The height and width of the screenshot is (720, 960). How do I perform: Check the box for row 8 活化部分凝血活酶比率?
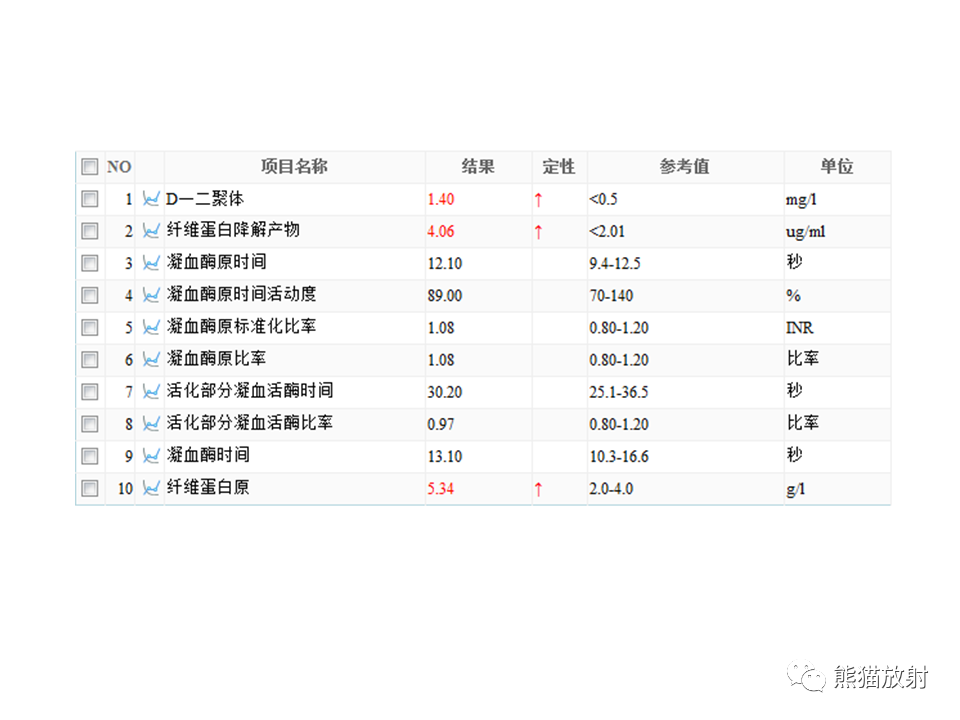click(90, 424)
